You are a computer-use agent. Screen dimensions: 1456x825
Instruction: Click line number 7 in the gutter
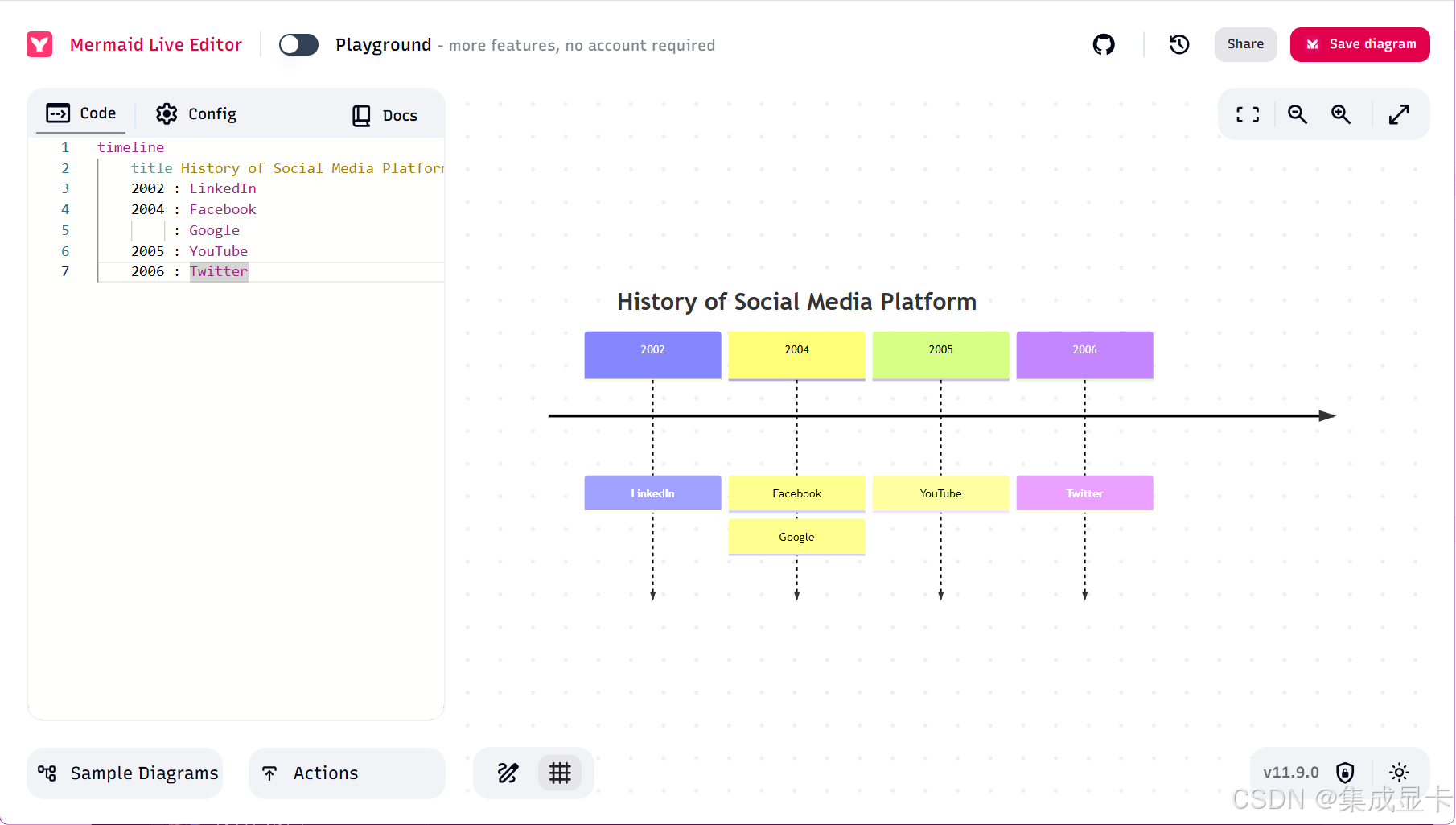coord(65,271)
